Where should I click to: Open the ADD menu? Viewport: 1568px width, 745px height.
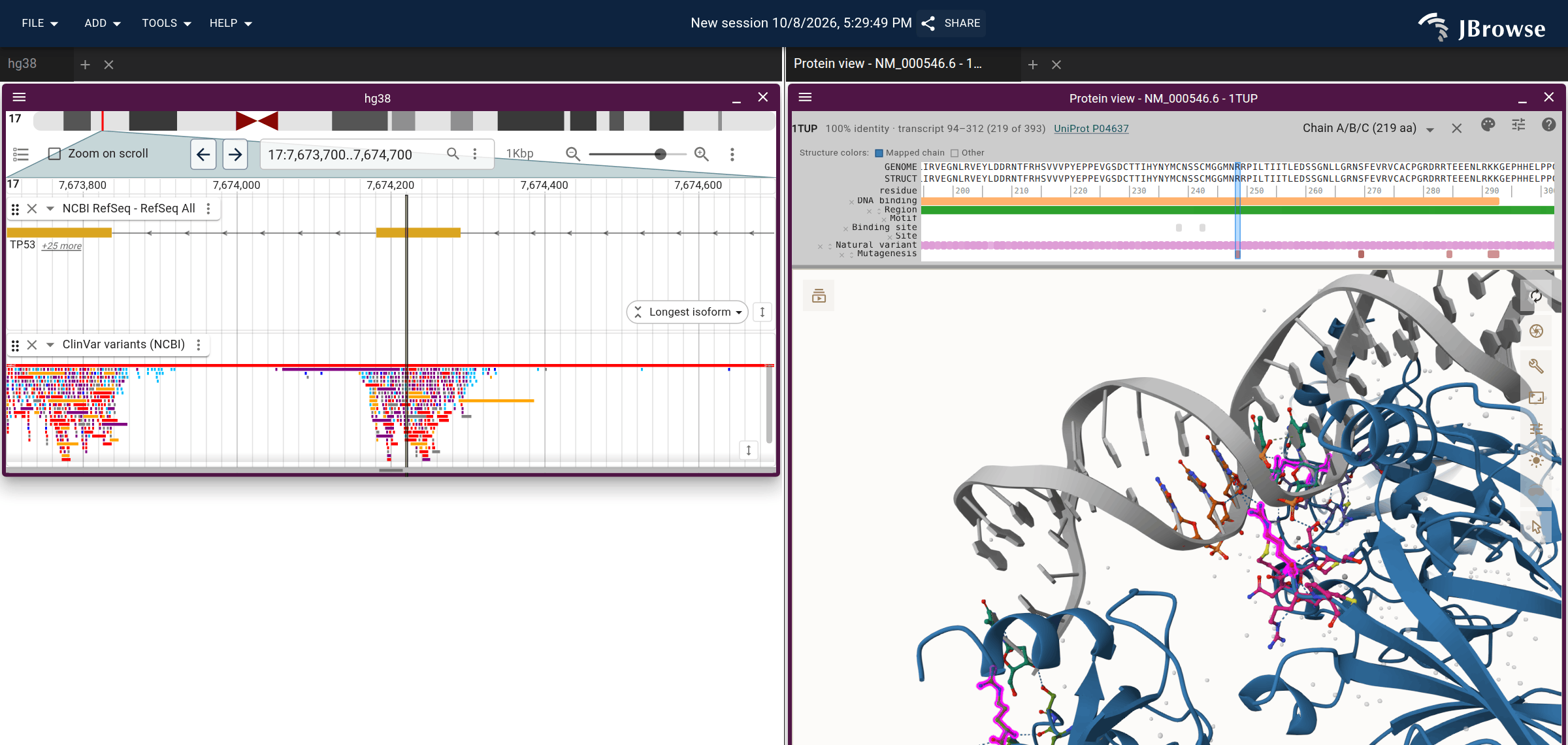pos(103,23)
